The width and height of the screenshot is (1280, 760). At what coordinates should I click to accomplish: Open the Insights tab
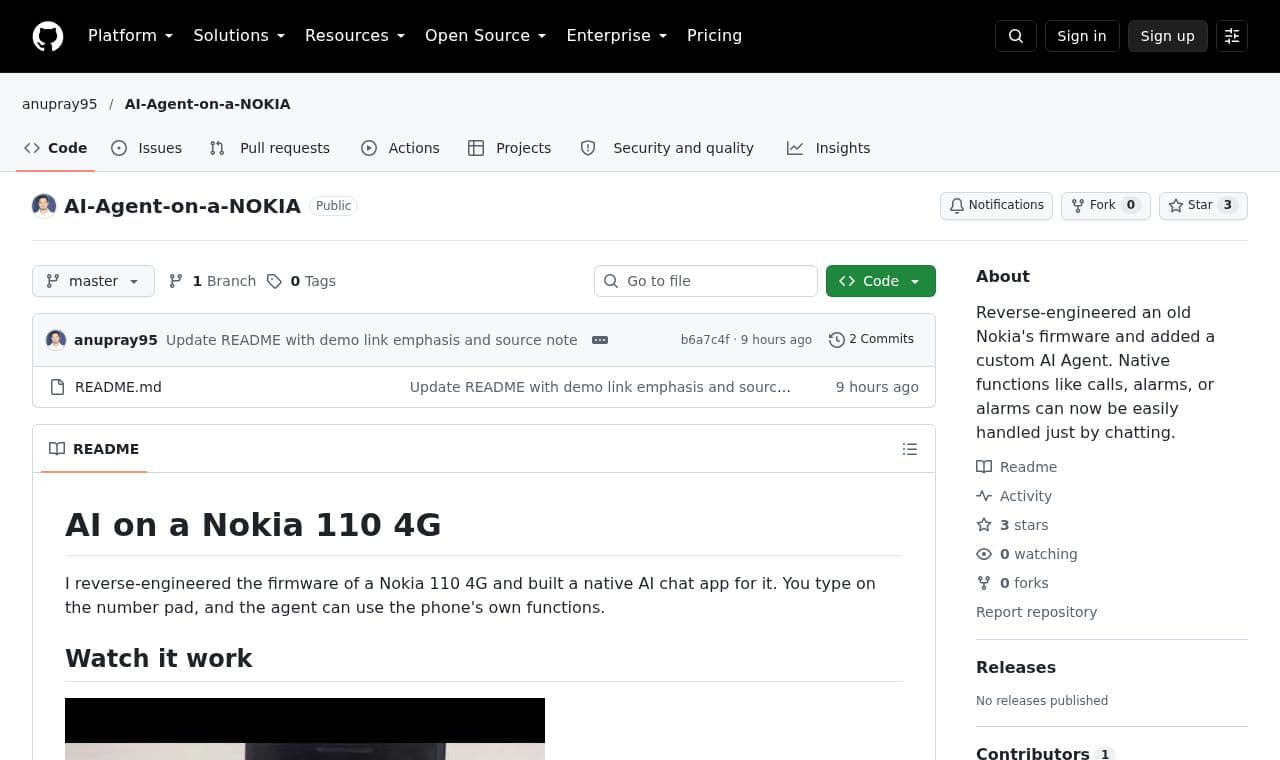point(828,148)
